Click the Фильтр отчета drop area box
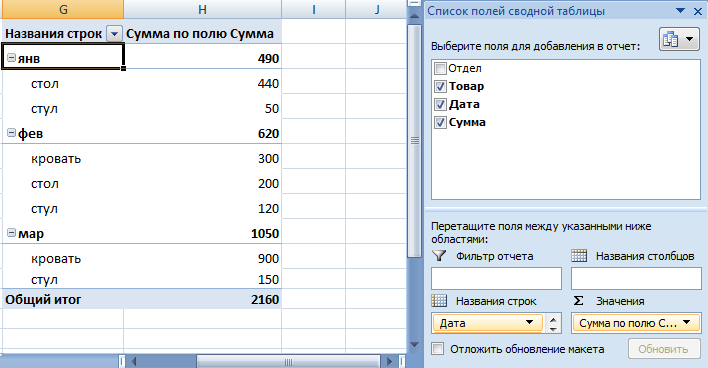708x368 pixels. coord(496,278)
